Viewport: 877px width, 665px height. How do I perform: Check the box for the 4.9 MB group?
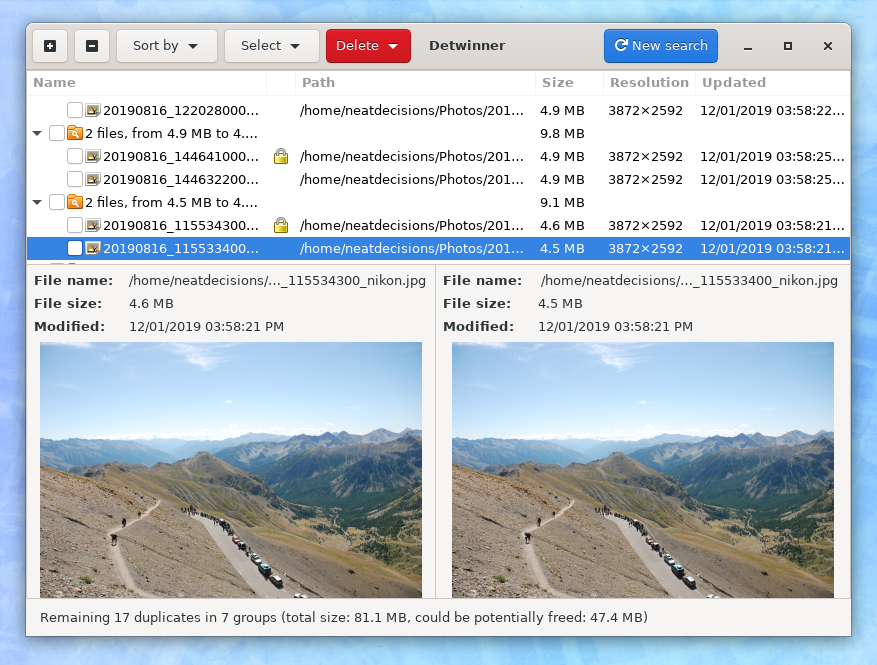click(57, 133)
